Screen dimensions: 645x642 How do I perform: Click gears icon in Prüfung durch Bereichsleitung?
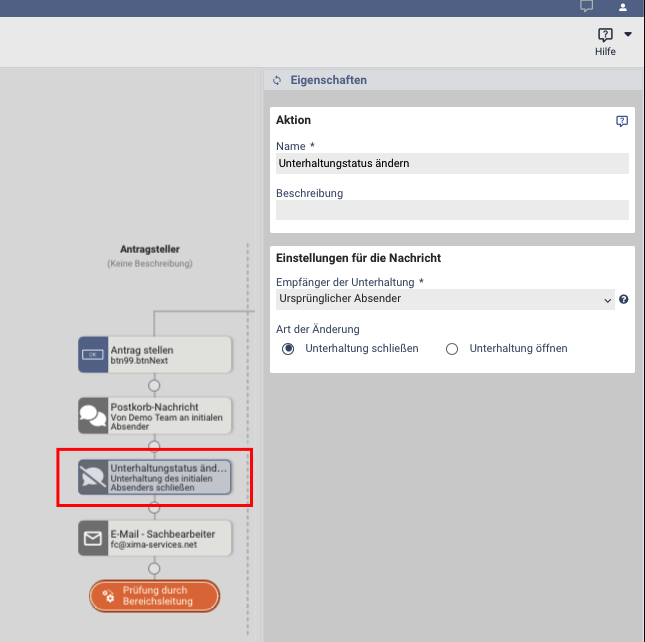[x=108, y=596]
